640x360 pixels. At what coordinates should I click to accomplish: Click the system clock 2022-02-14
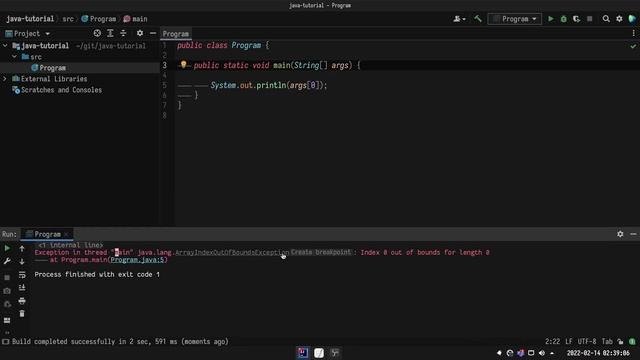click(x=598, y=353)
